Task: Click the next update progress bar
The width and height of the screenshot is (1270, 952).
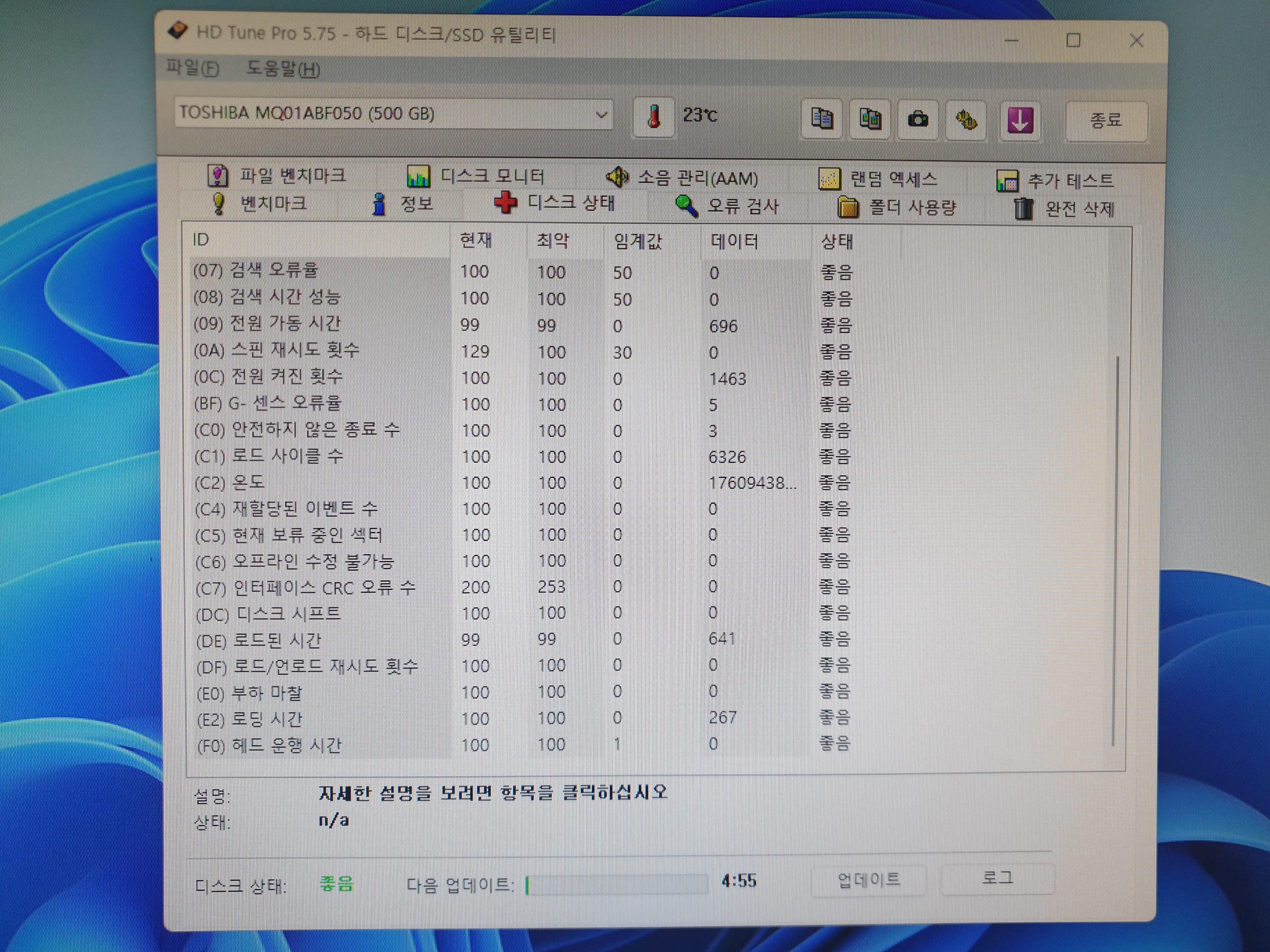Action: pos(616,884)
